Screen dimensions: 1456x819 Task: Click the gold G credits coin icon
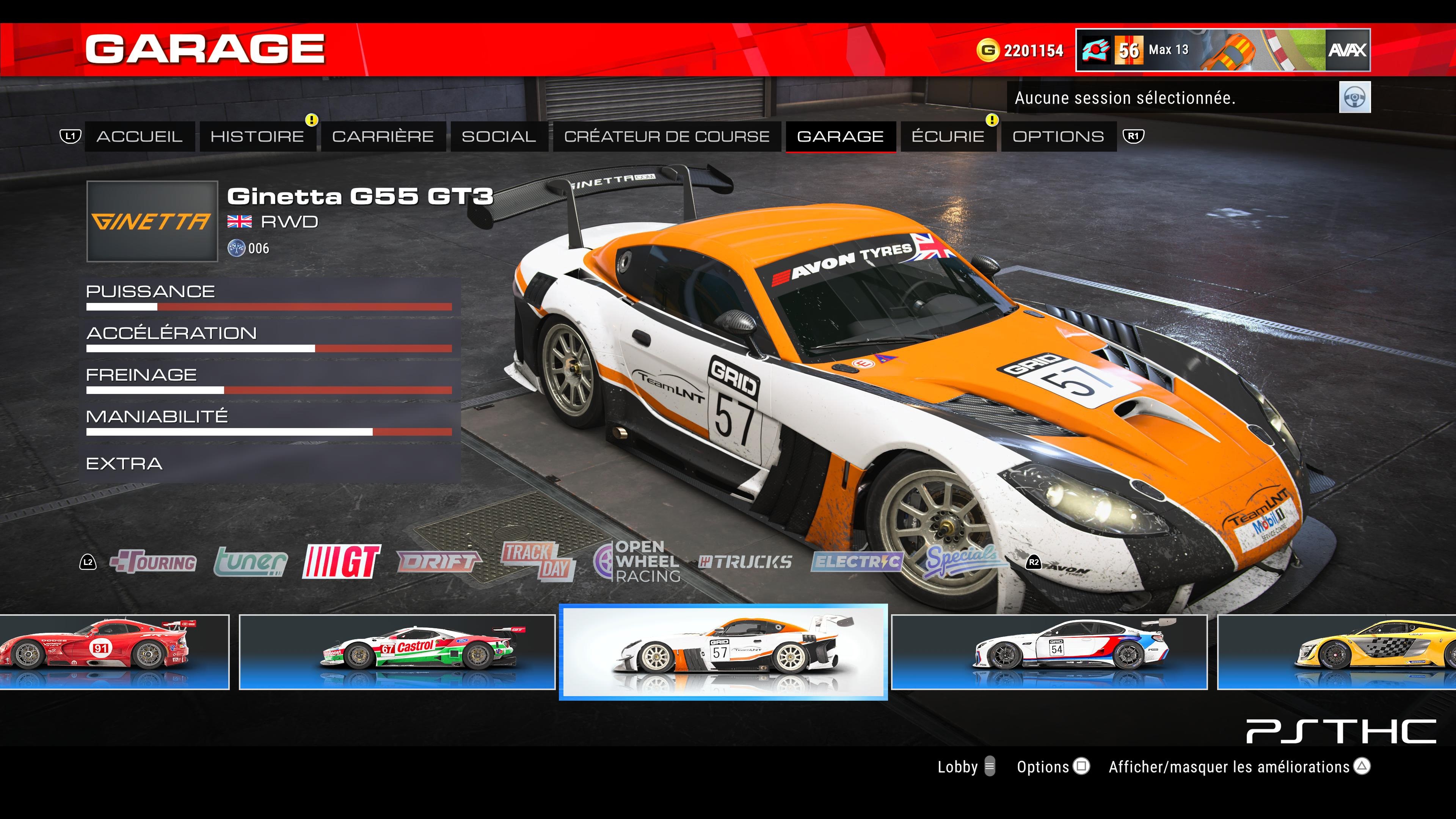[x=987, y=50]
